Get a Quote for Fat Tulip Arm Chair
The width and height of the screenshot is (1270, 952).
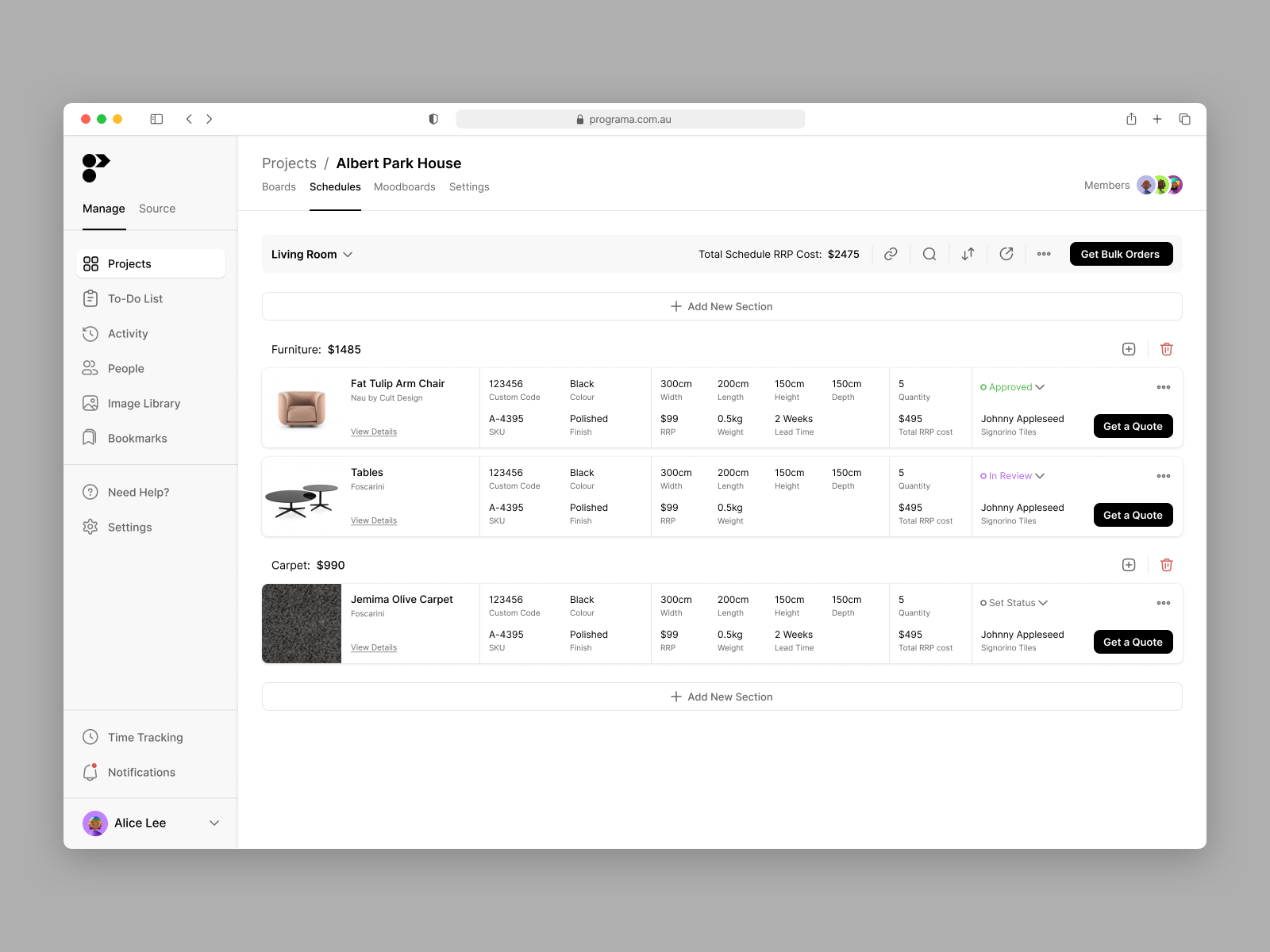1133,426
